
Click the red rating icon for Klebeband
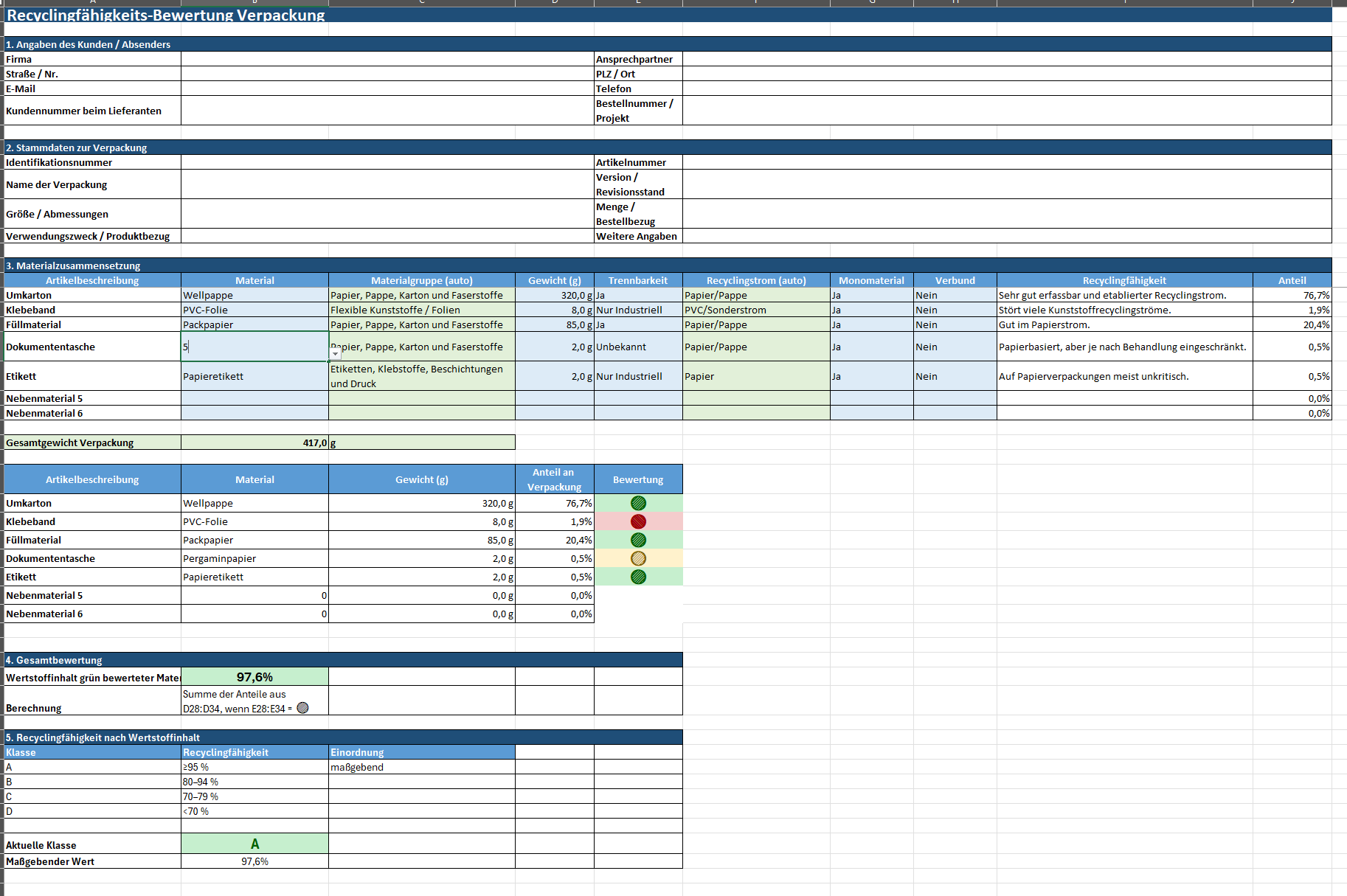(638, 521)
